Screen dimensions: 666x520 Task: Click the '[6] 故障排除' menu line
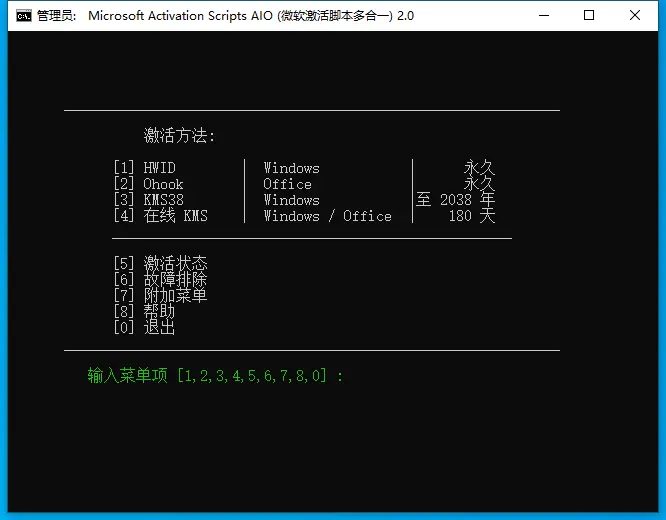point(160,280)
